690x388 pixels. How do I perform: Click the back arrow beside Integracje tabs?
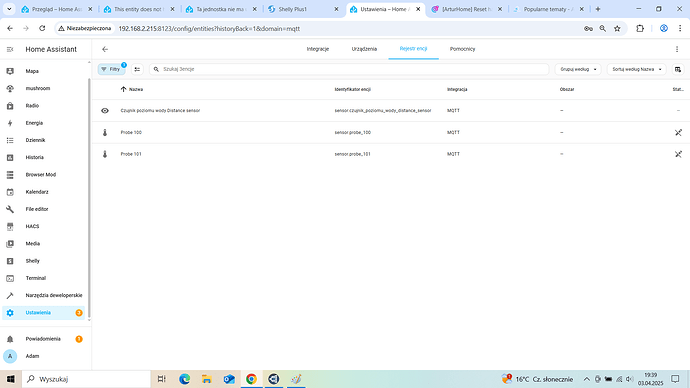(105, 49)
